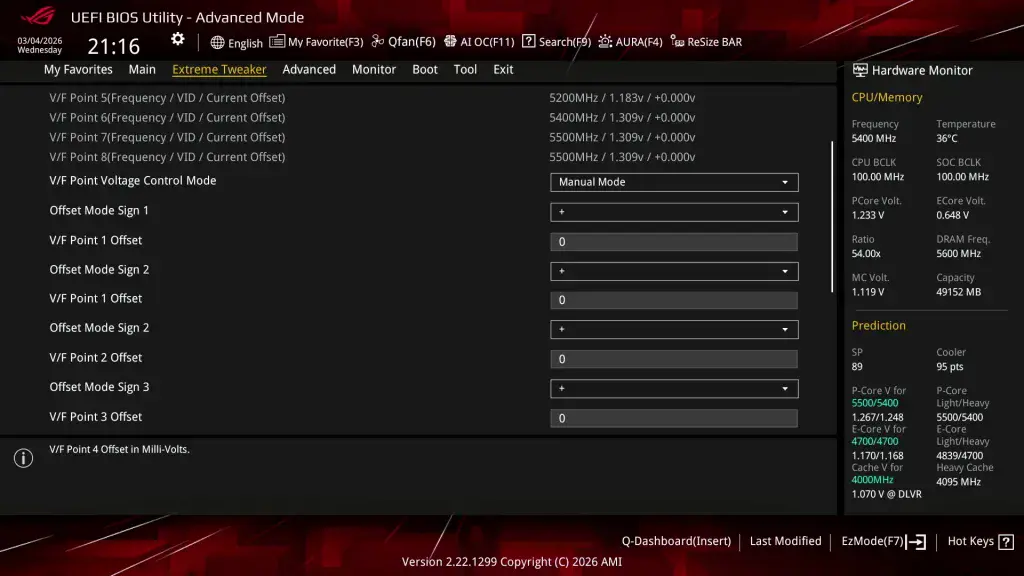This screenshot has width=1024, height=576.
Task: Open the Boot tab
Action: coord(424,69)
